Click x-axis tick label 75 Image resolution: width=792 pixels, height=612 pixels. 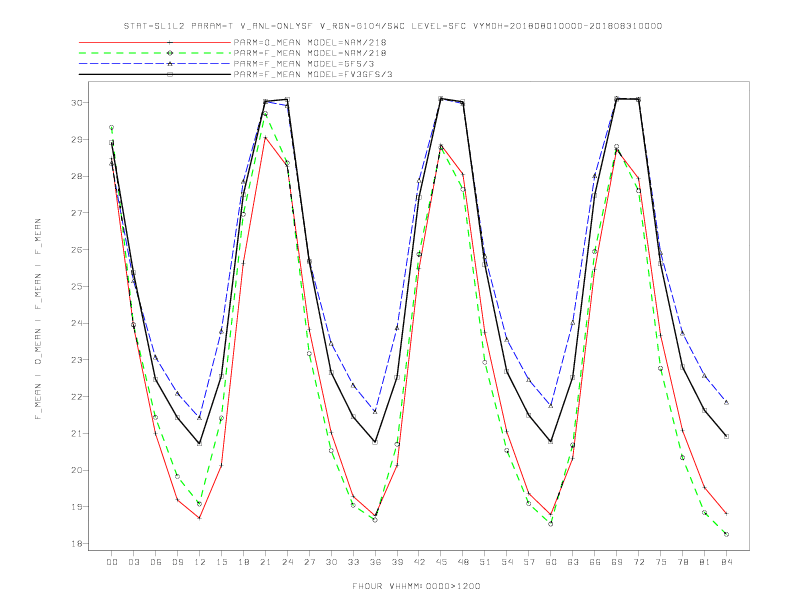click(661, 562)
